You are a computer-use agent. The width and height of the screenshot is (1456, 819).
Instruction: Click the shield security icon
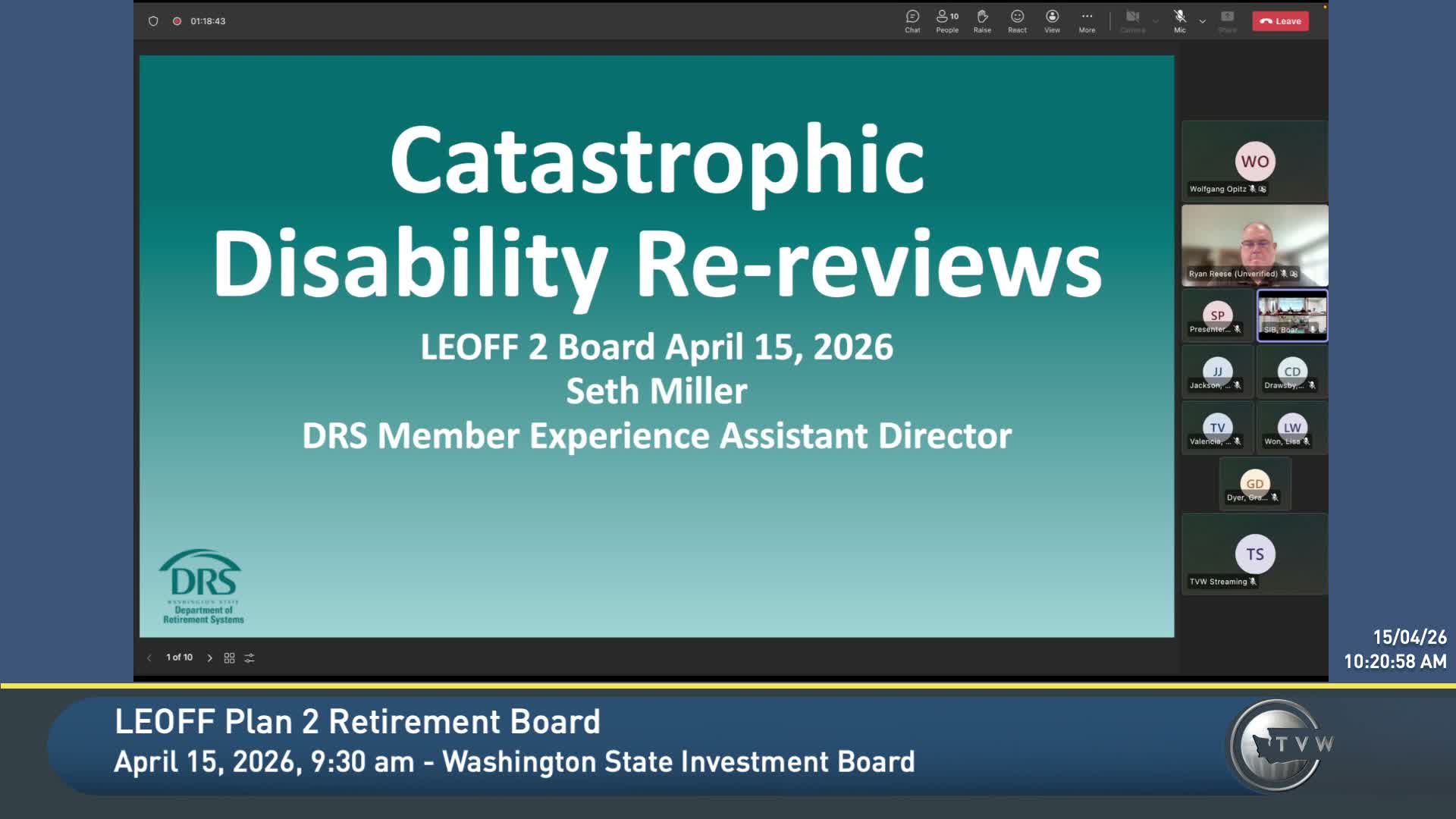coord(153,21)
